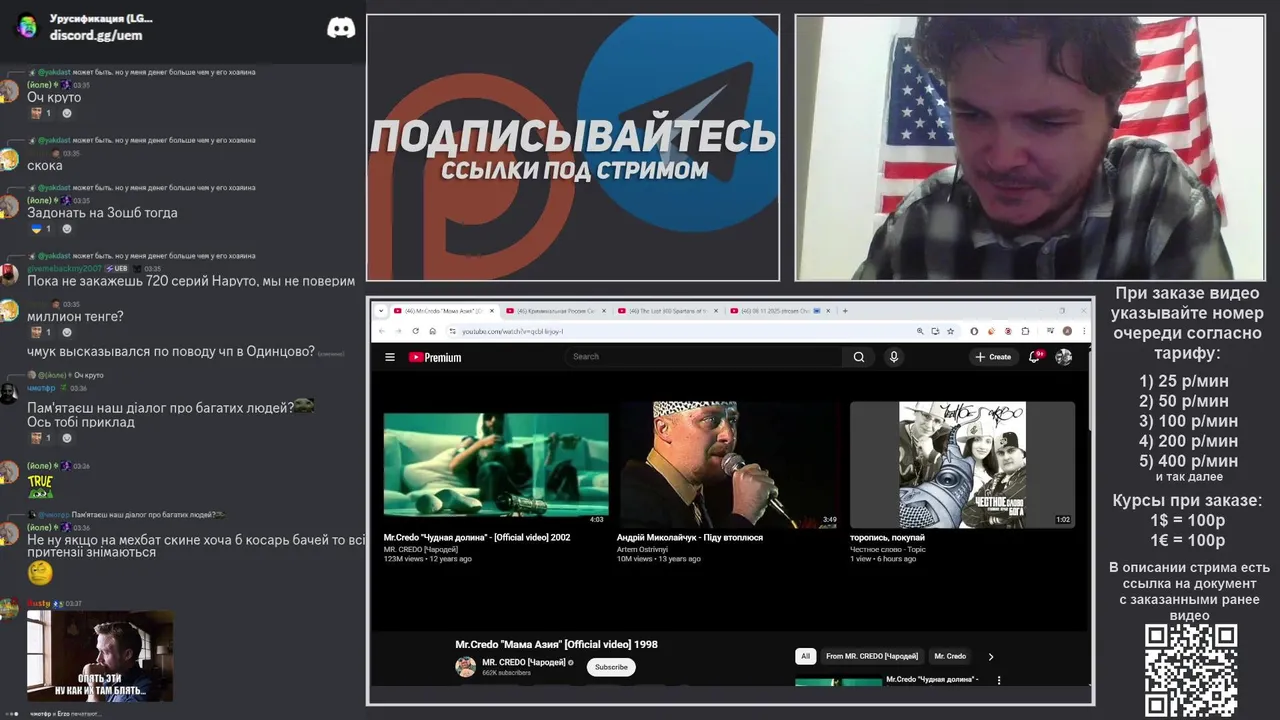Click the YouTube search magnifier button
1280x720 pixels.
[x=858, y=357]
